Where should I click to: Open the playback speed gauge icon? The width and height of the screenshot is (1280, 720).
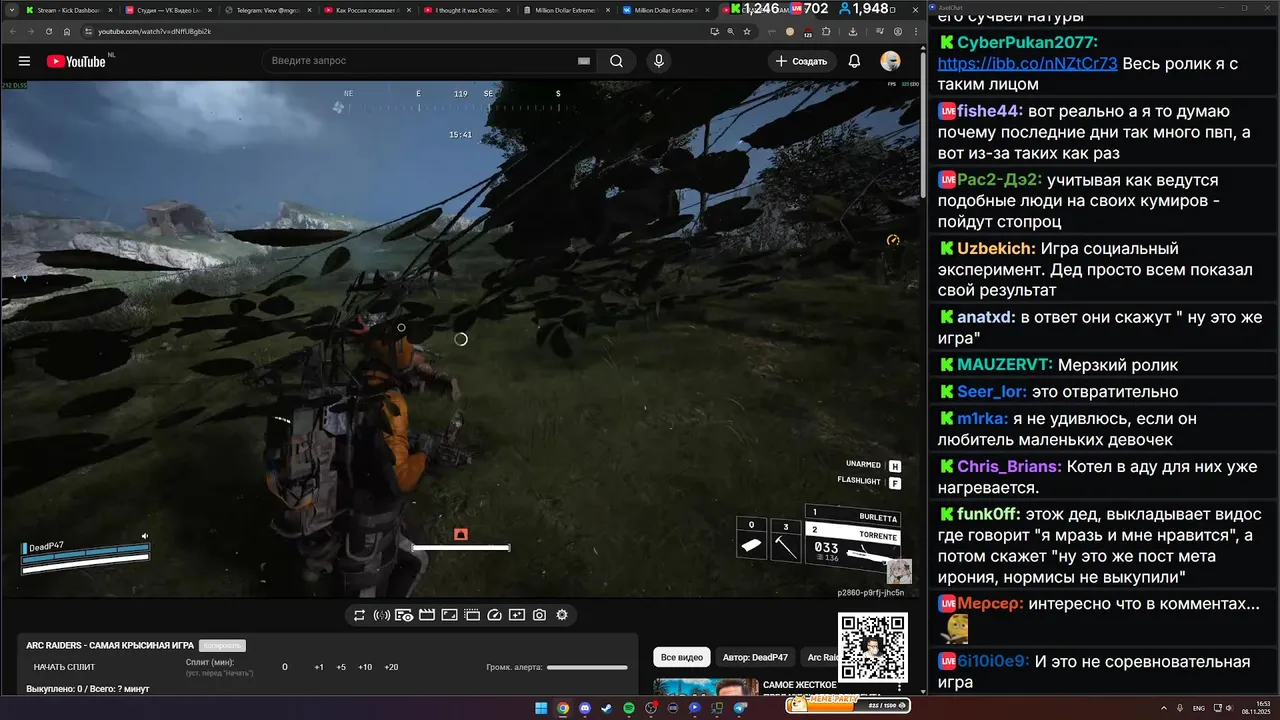coord(494,615)
